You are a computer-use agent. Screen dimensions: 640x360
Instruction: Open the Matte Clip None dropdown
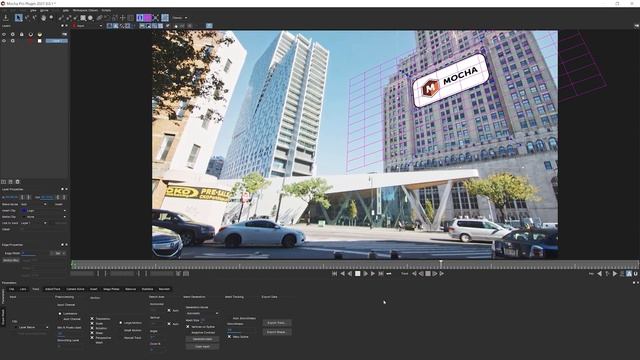coord(44,217)
